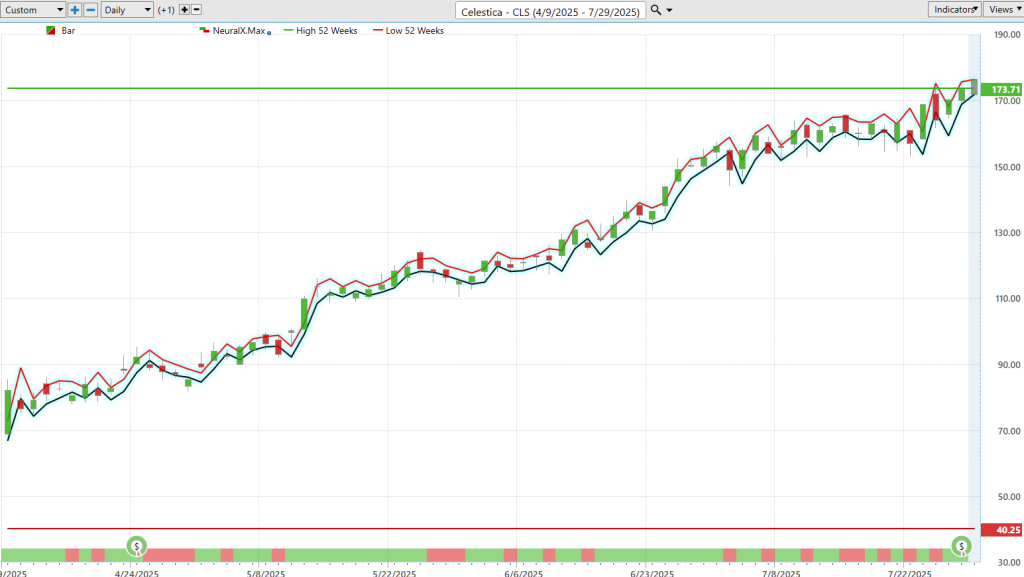Open the Indicators menu
Image resolution: width=1024 pixels, height=577 pixels.
(x=954, y=9)
